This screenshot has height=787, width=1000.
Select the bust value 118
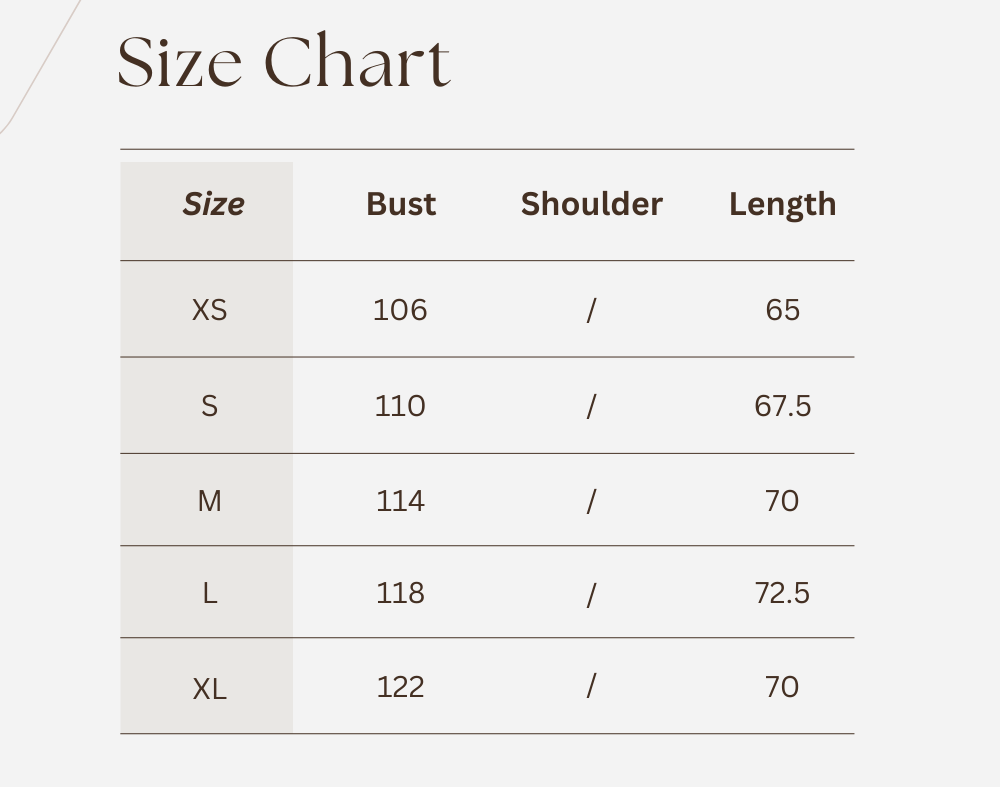point(400,593)
